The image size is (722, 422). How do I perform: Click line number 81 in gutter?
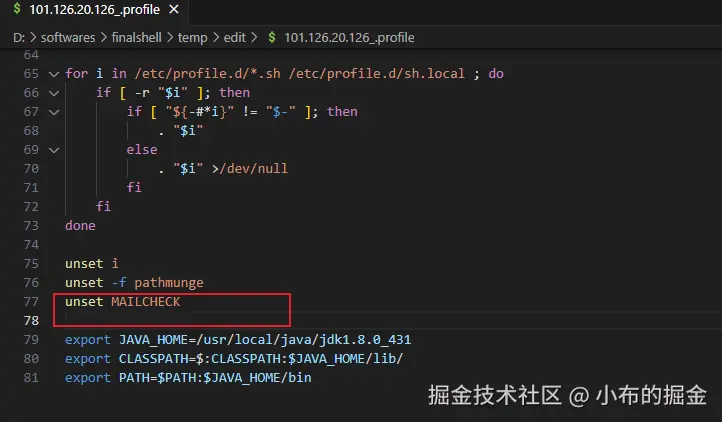point(31,378)
